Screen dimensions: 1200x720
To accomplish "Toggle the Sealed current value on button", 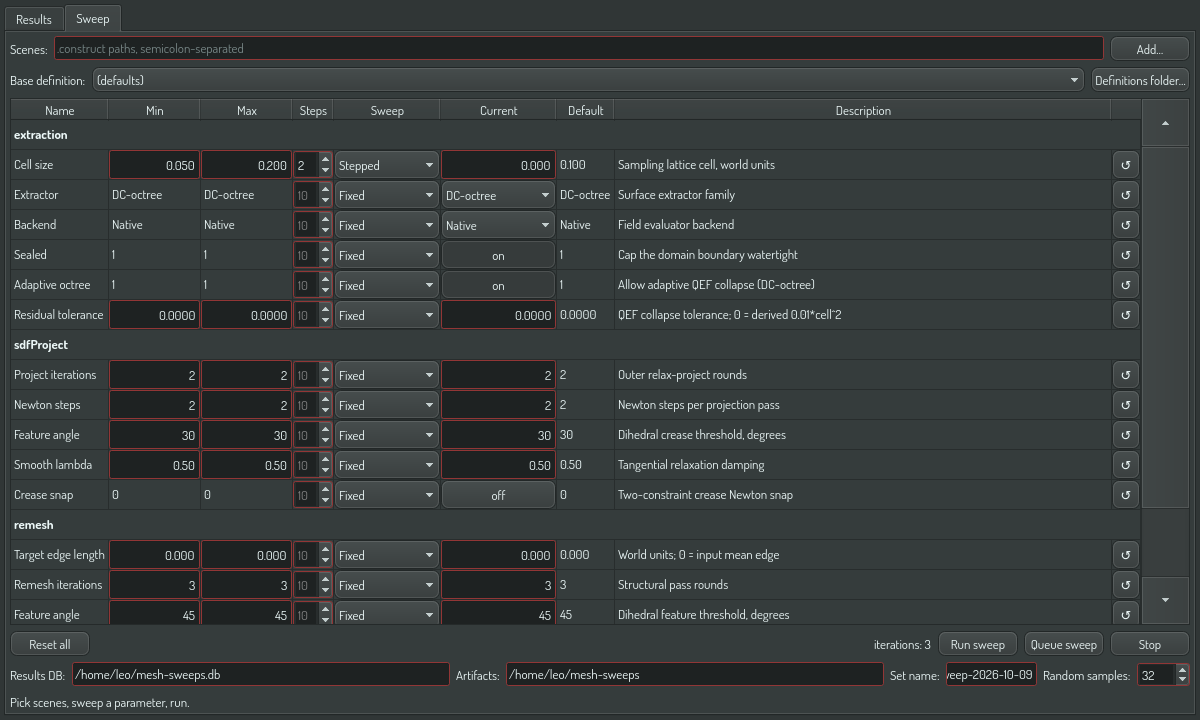I will point(498,255).
